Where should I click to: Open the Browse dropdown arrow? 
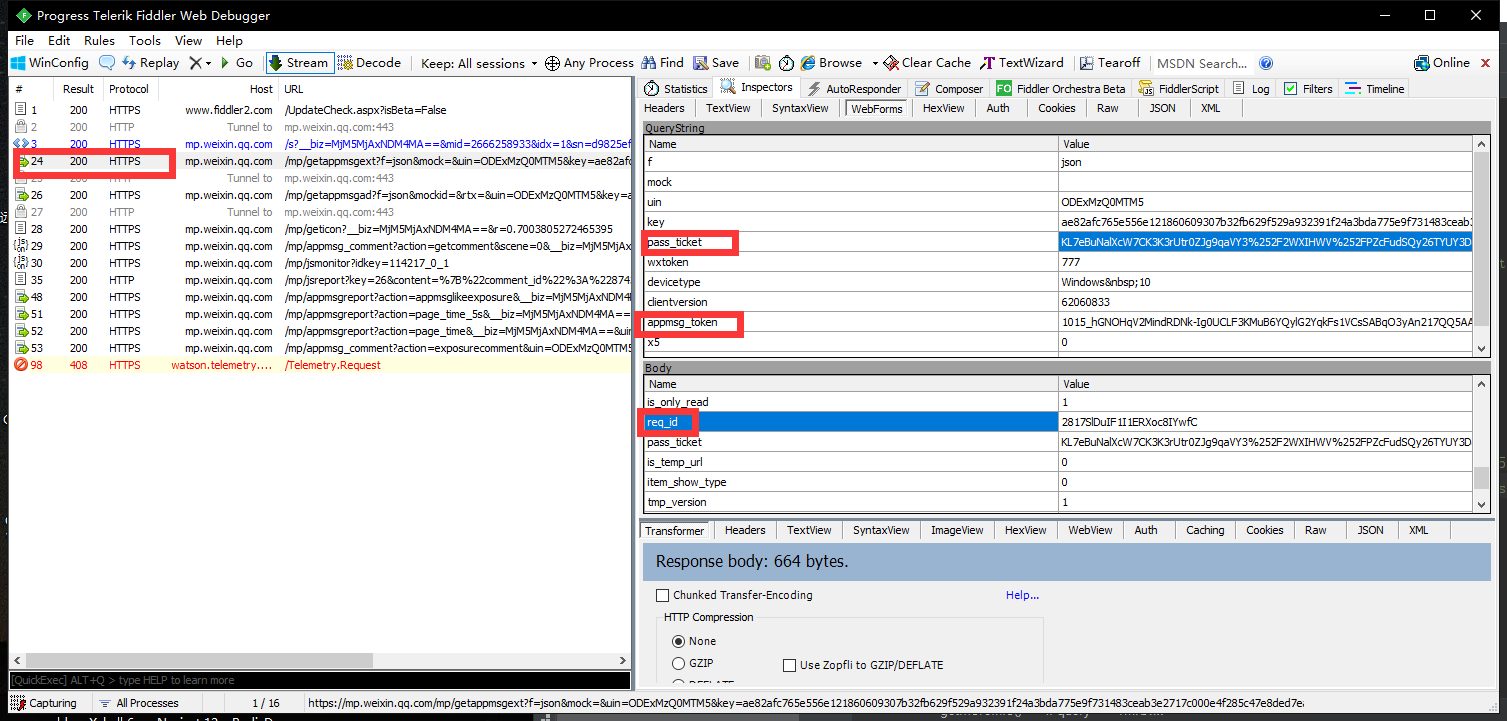[874, 63]
